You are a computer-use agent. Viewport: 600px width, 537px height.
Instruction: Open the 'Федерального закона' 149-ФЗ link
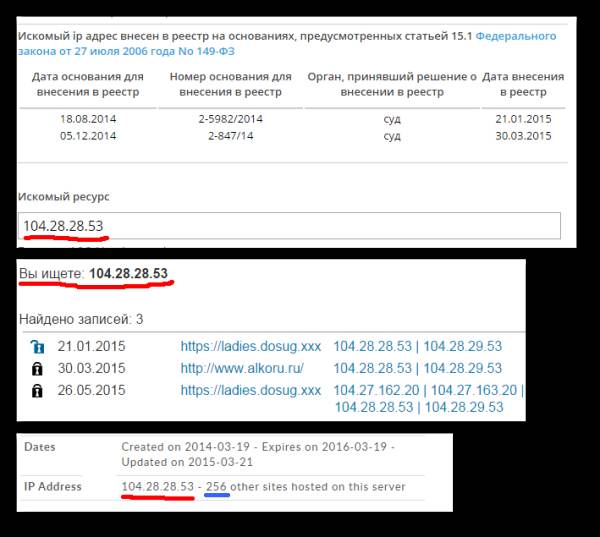[285, 44]
